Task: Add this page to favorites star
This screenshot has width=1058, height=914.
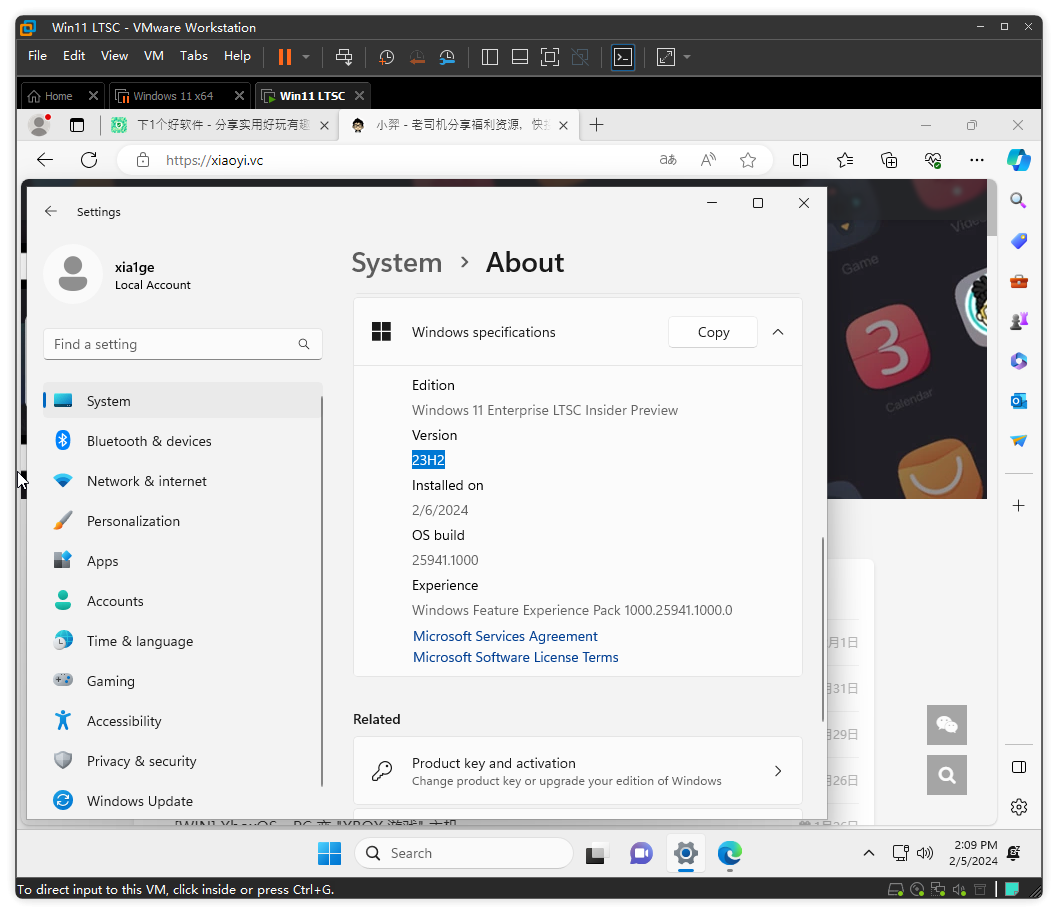Action: point(747,160)
